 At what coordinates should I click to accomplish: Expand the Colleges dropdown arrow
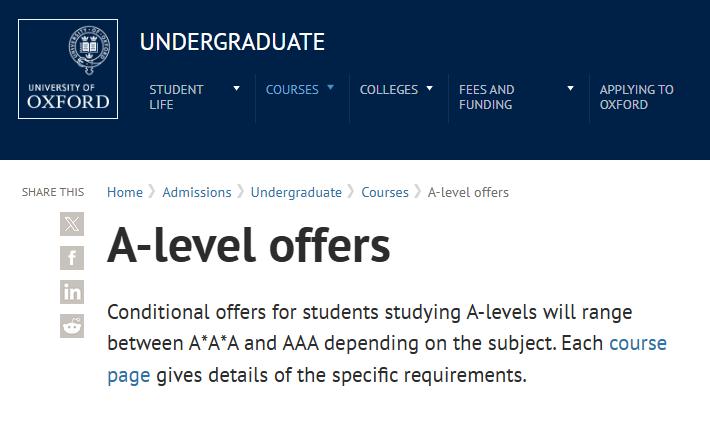429,89
